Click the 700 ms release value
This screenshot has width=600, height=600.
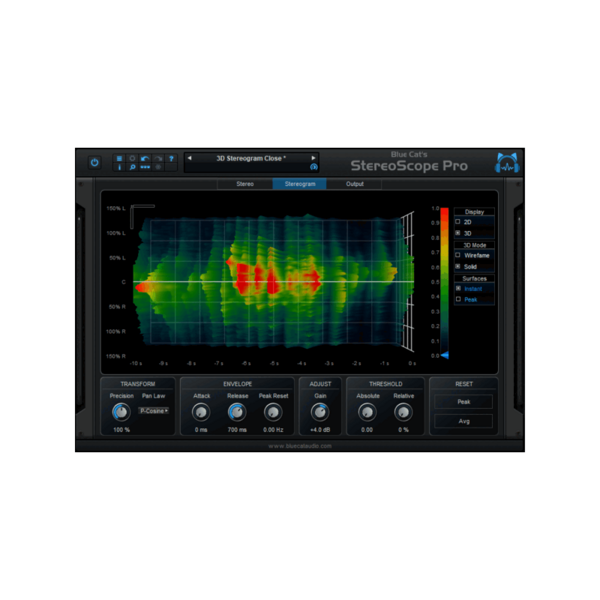[x=237, y=430]
